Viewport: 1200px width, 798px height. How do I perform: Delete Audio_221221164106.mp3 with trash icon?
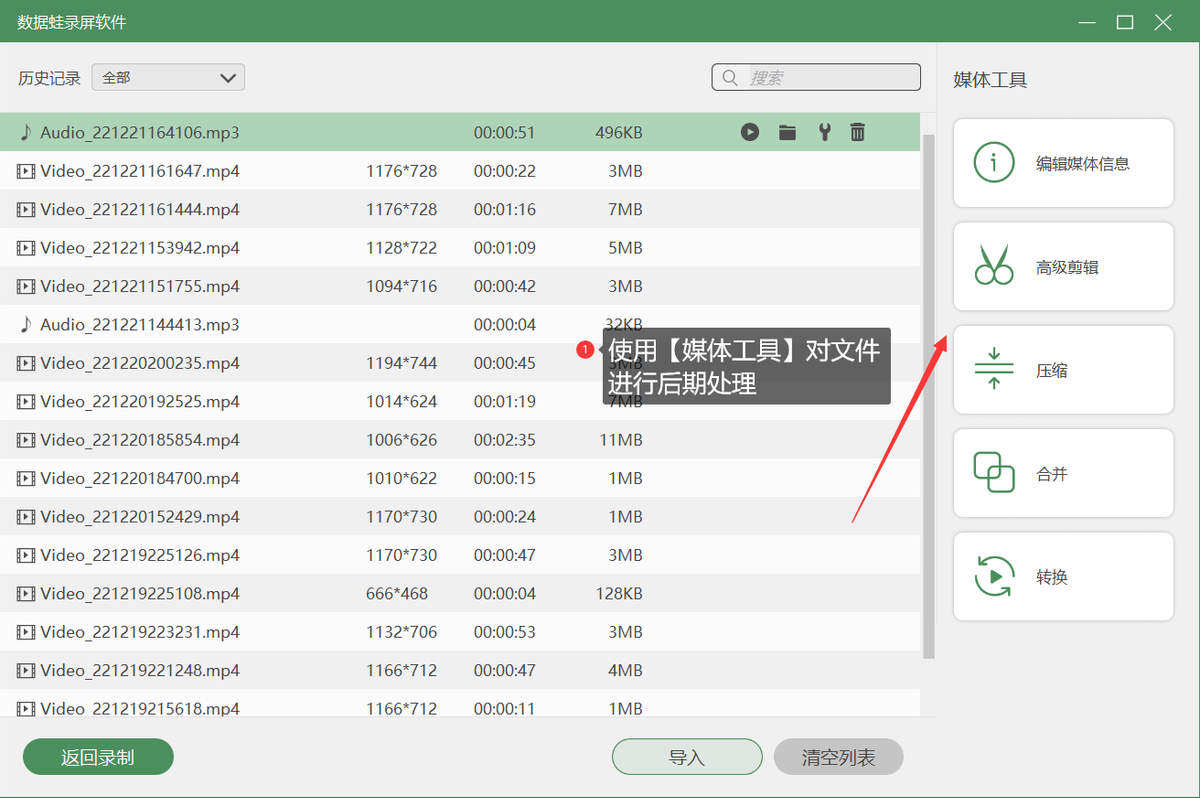click(857, 132)
